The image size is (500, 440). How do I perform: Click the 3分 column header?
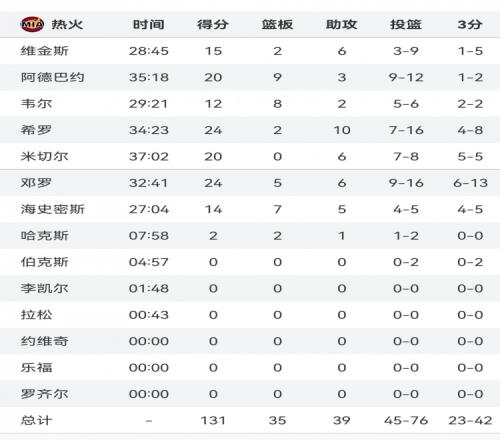(470, 24)
